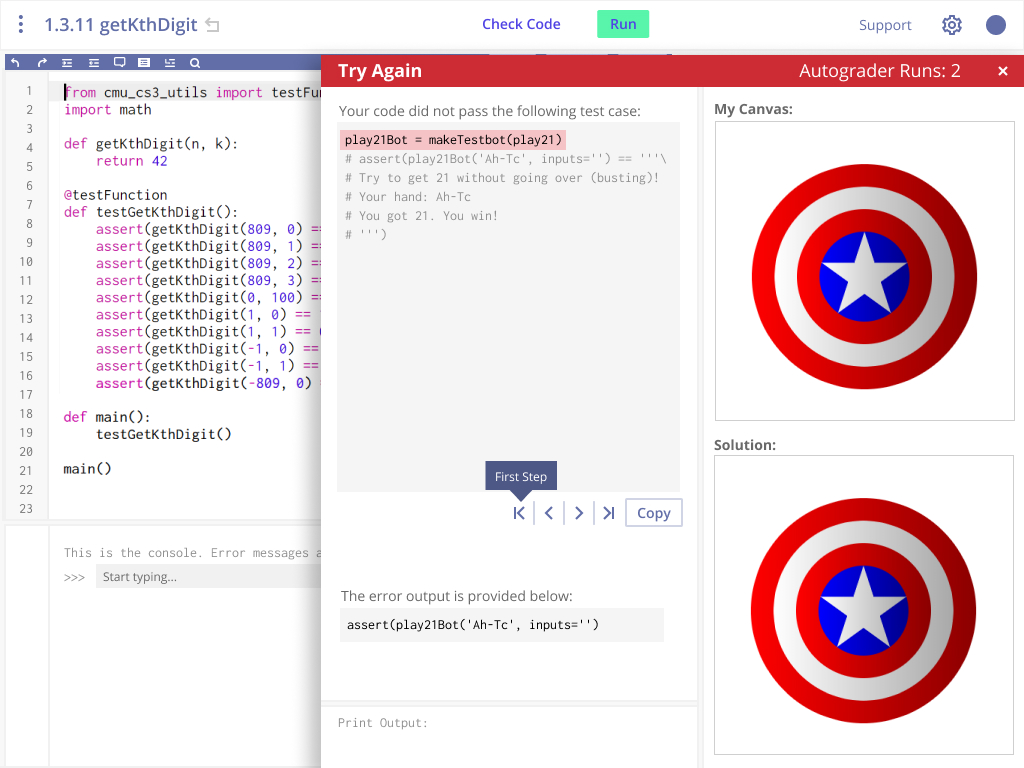Click the 'def main():' code line
The height and width of the screenshot is (768, 1024).
click(107, 417)
